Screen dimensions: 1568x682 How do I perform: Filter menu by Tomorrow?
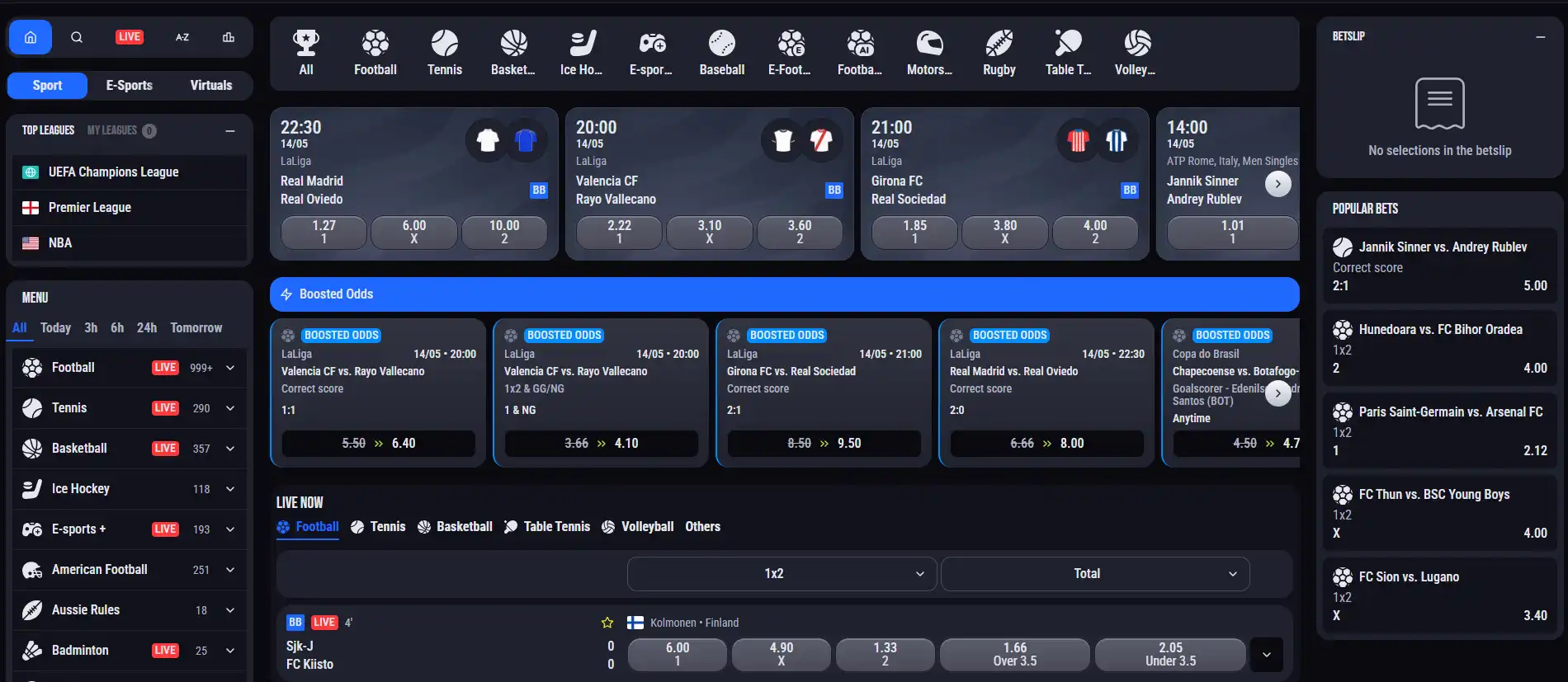tap(196, 328)
